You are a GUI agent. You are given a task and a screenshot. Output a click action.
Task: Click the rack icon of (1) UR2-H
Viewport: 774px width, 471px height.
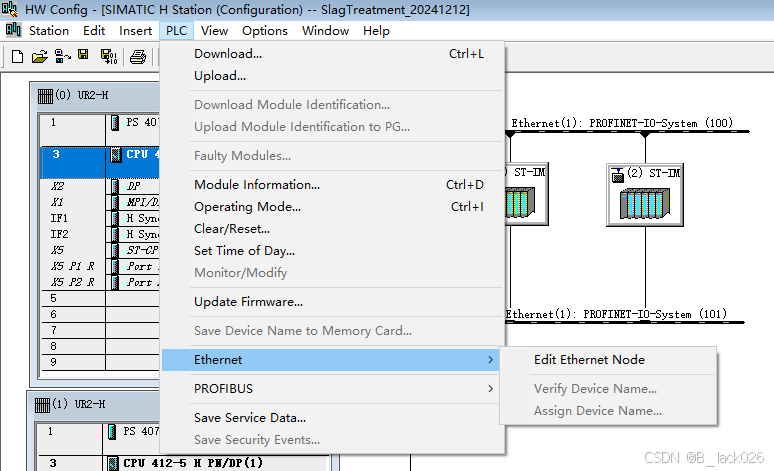(42, 405)
